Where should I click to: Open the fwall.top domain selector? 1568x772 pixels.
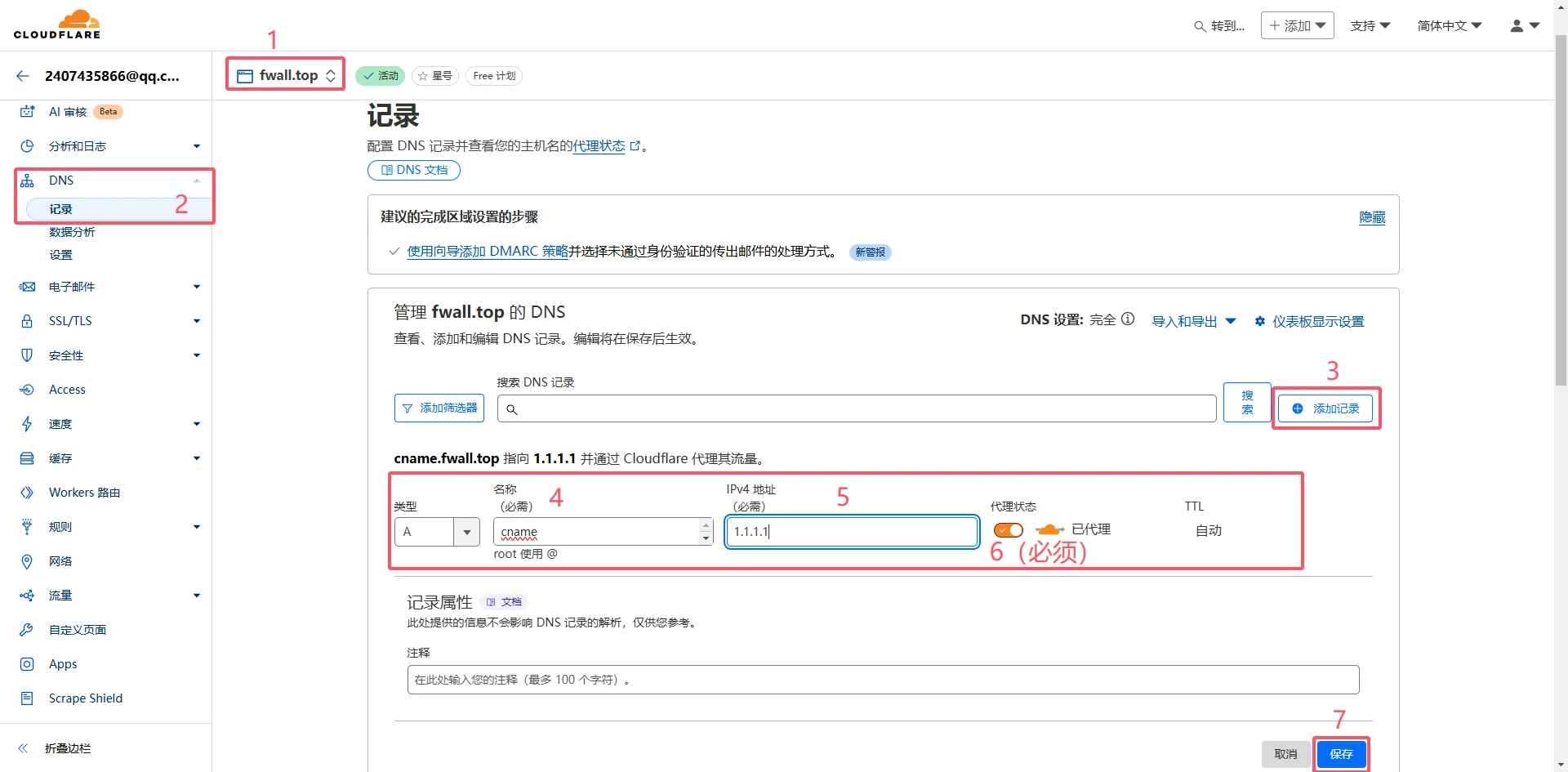pos(286,75)
